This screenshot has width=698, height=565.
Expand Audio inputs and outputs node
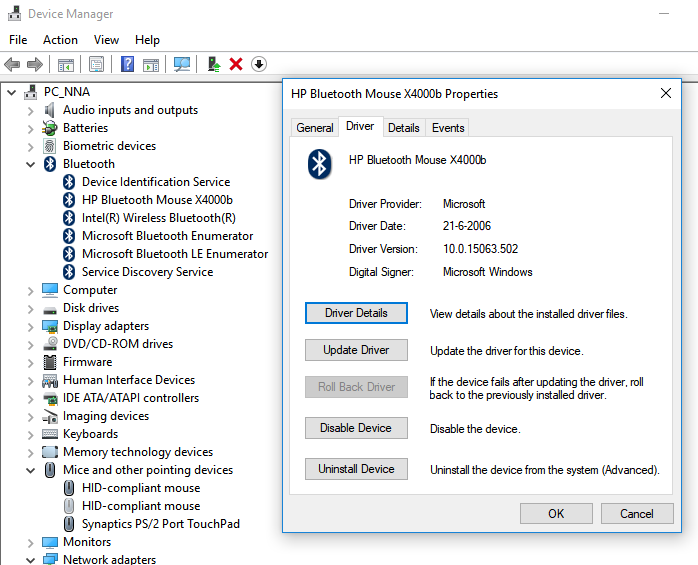coord(30,111)
